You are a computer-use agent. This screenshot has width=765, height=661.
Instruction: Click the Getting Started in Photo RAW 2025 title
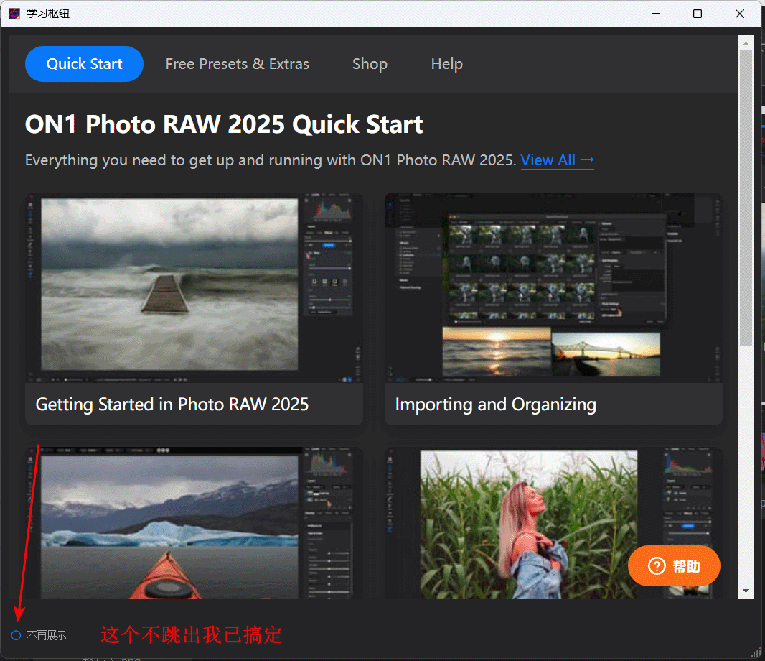[172, 405]
